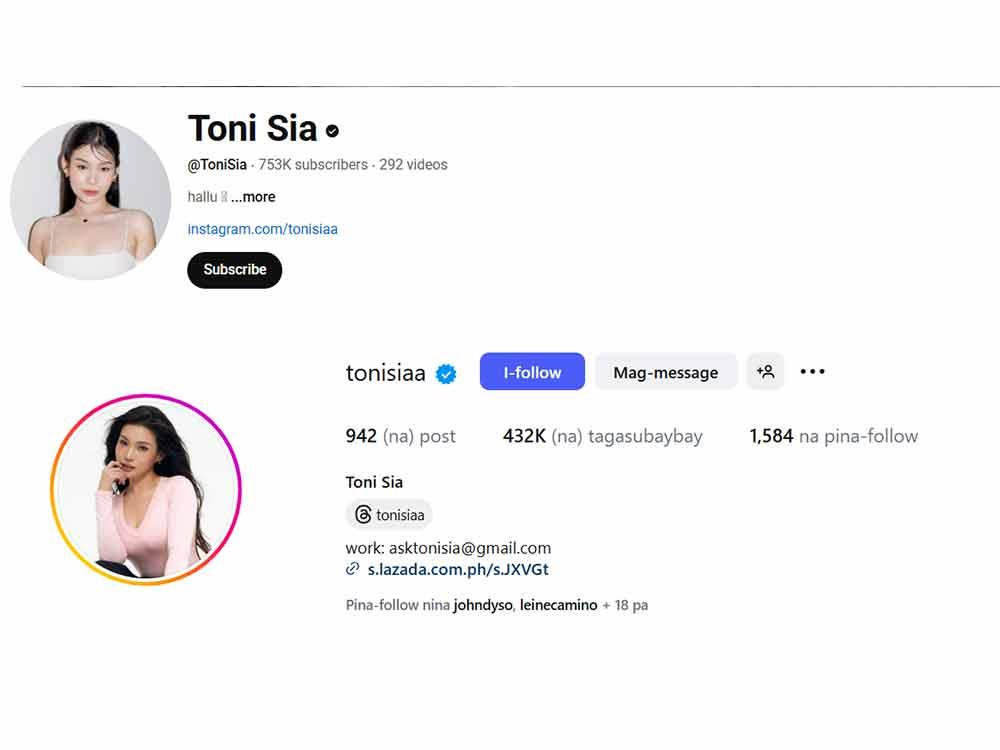Click the blue verified badge beside tonisiaa
Image resolution: width=1000 pixels, height=750 pixels.
point(446,372)
